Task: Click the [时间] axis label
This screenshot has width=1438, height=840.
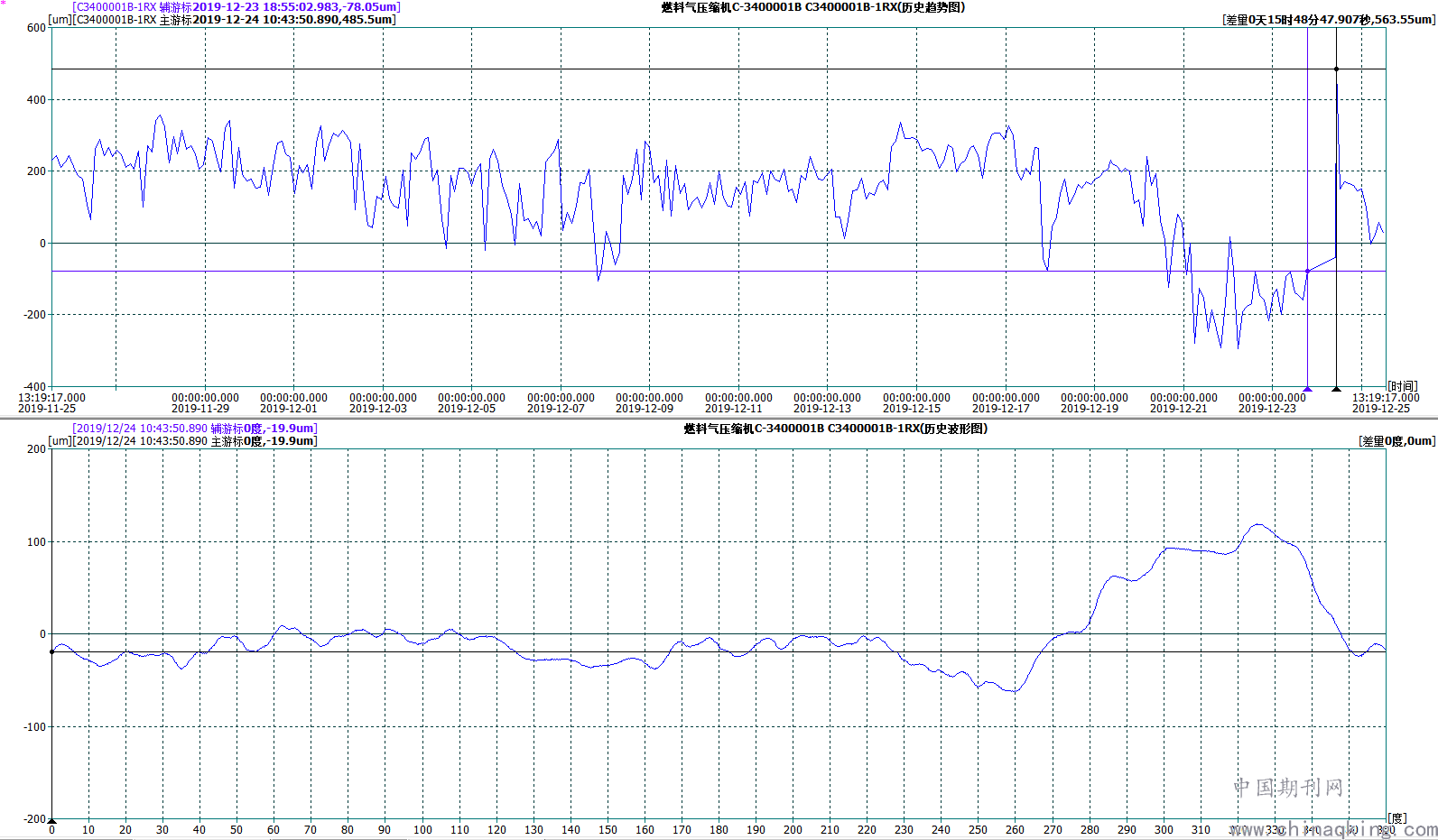Action: (1402, 386)
